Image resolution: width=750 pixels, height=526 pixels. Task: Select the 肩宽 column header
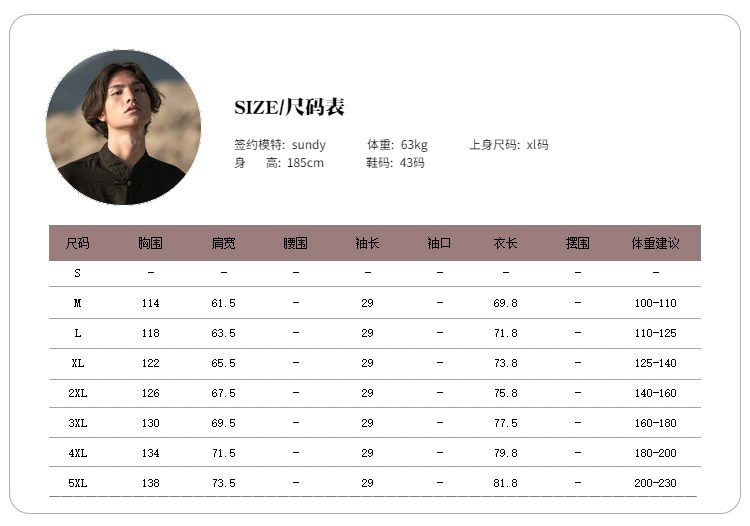click(x=223, y=243)
